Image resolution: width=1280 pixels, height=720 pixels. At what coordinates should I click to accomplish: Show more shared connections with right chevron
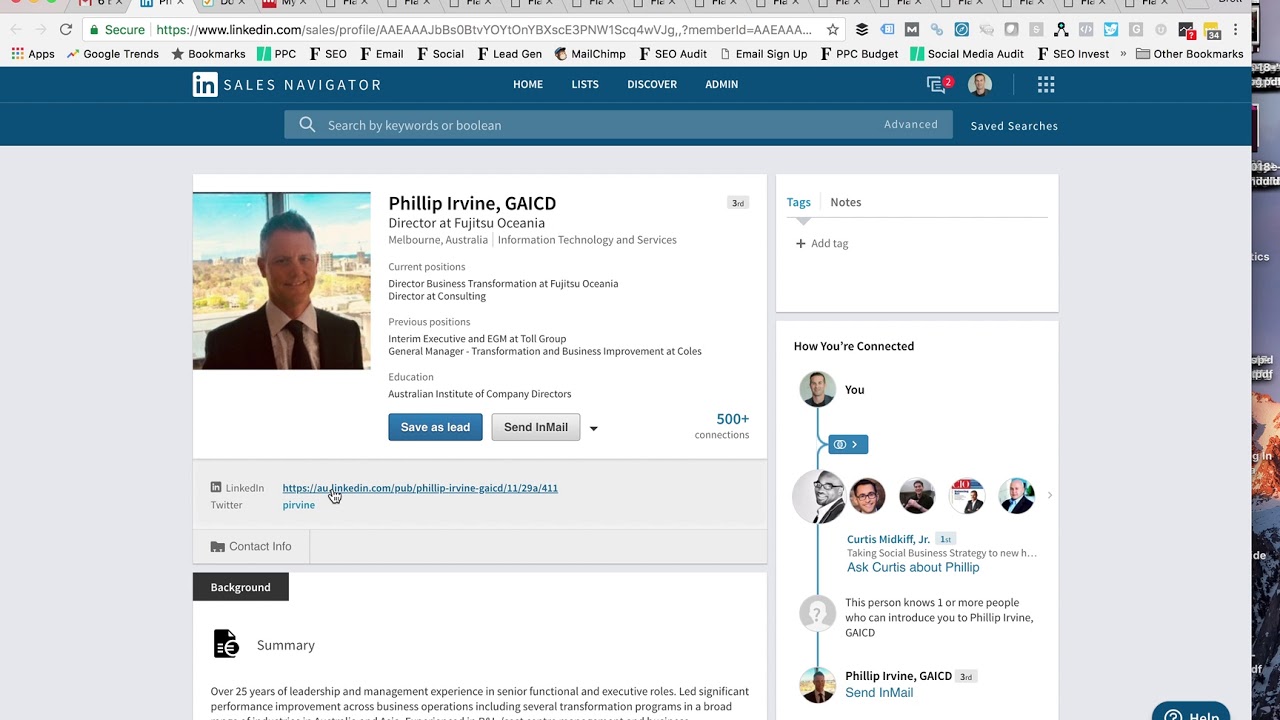click(x=1049, y=495)
